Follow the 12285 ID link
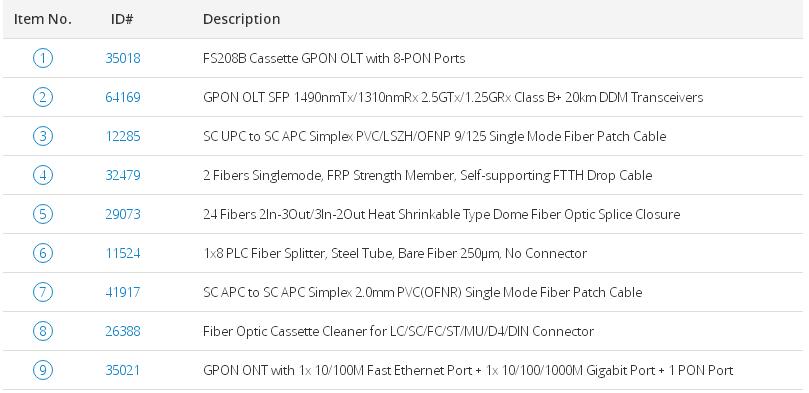 (x=123, y=136)
